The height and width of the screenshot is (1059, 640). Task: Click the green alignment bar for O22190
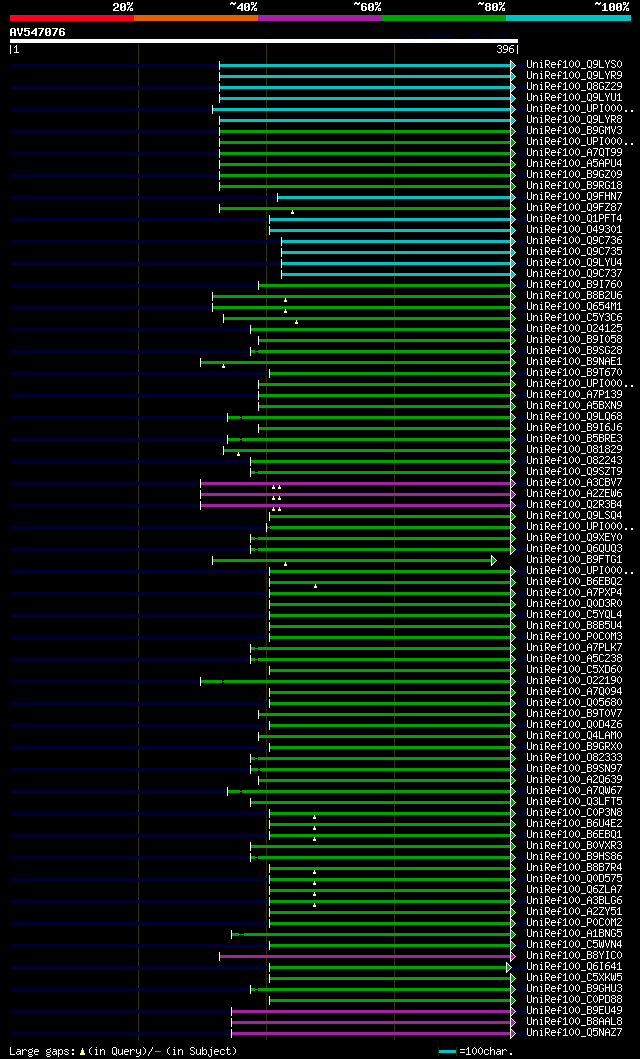click(356, 681)
